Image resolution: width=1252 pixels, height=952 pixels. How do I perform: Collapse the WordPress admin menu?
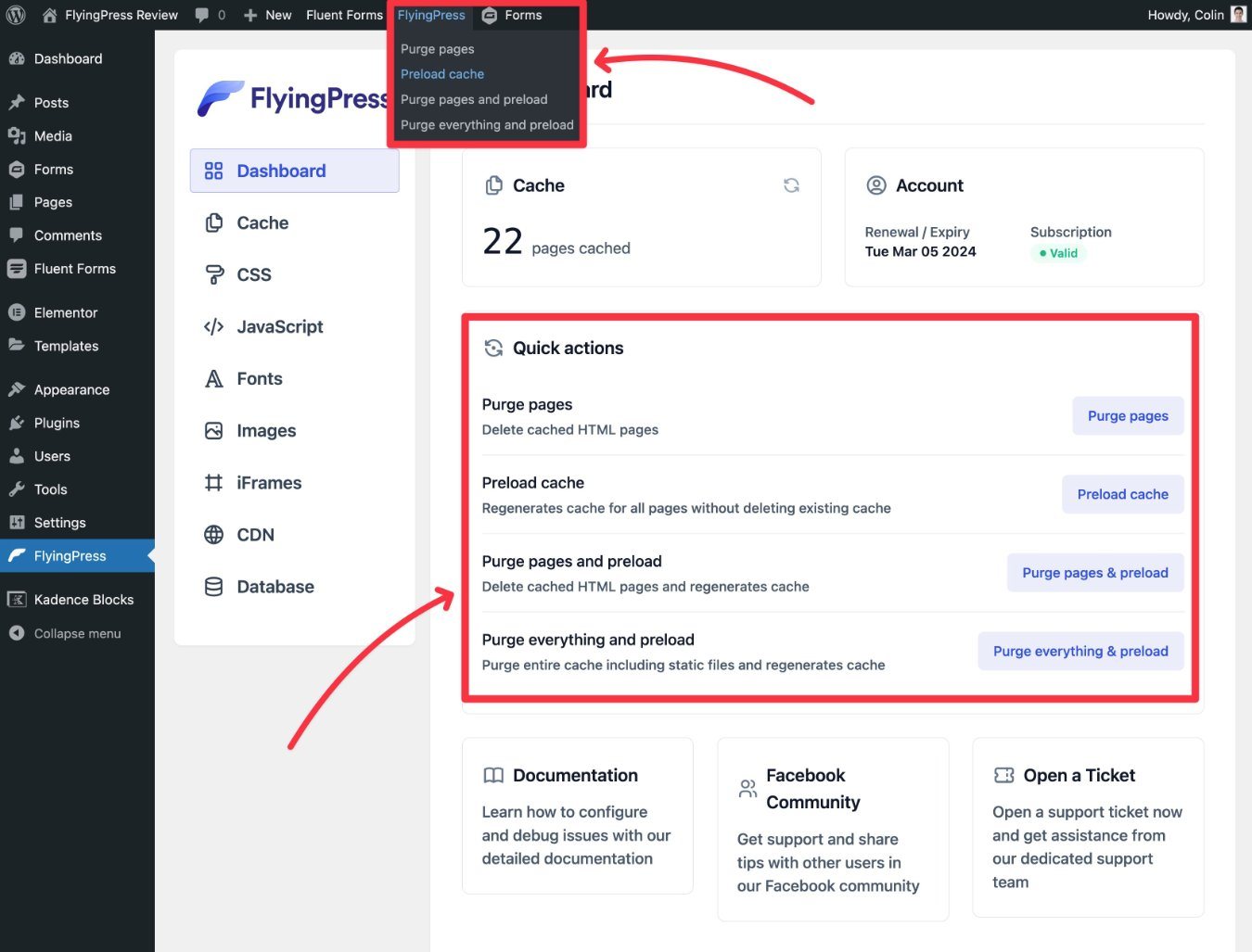point(77,634)
